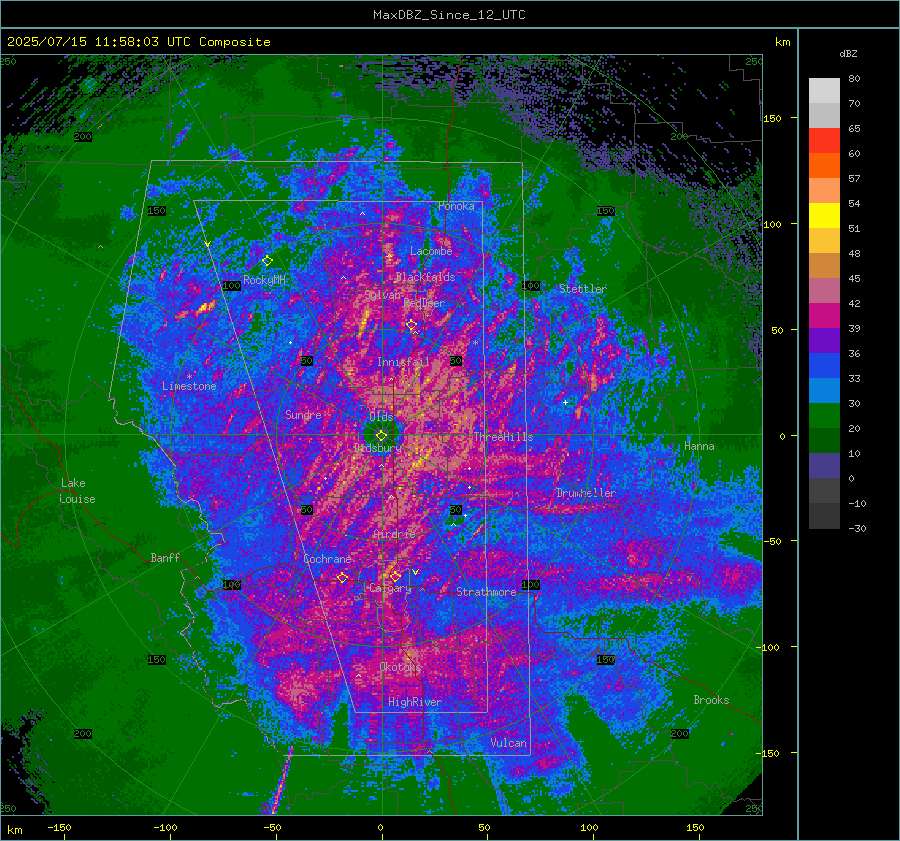The height and width of the screenshot is (841, 900).
Task: Click the Didsbury town label
Action: coord(378,448)
